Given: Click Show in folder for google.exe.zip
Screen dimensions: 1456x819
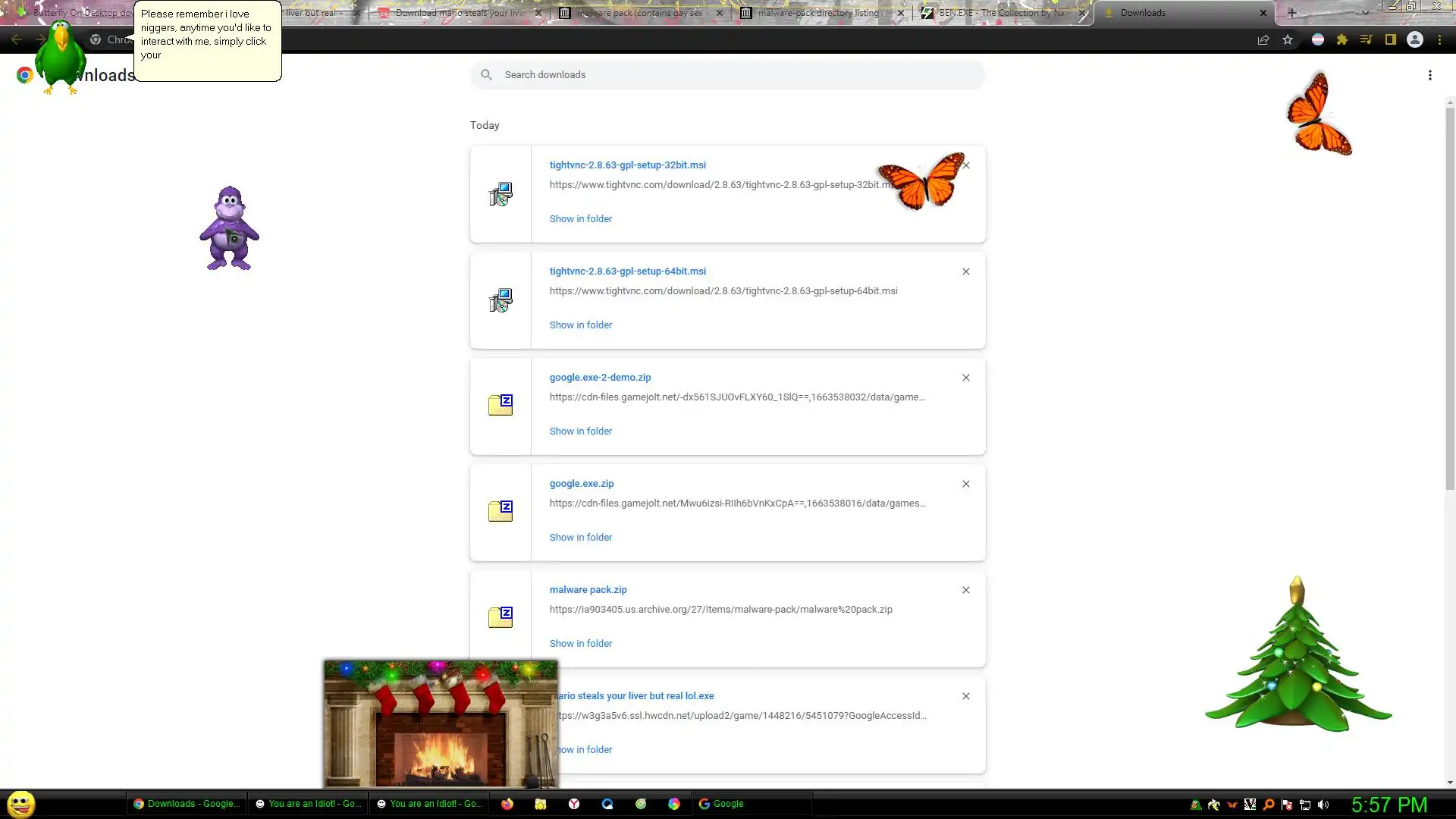Looking at the screenshot, I should coord(580,537).
